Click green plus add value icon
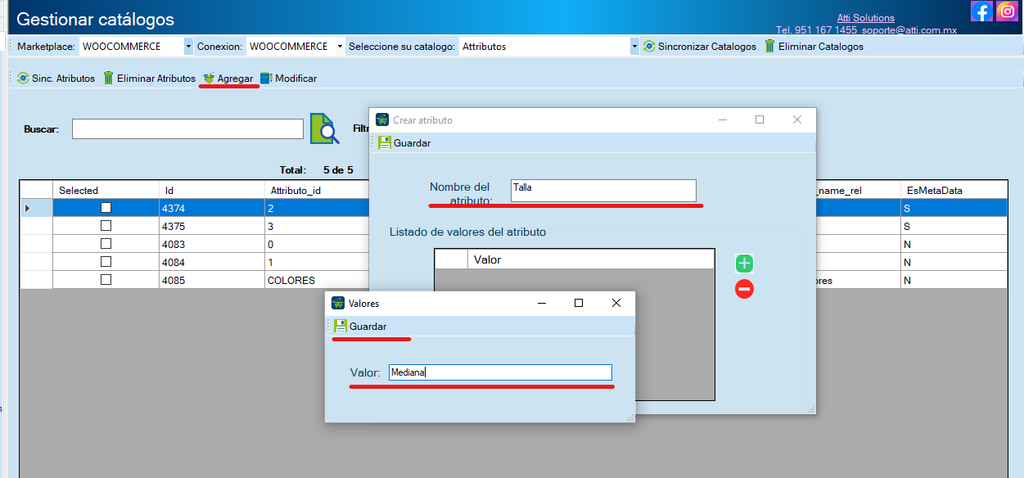The image size is (1024, 478). [744, 264]
